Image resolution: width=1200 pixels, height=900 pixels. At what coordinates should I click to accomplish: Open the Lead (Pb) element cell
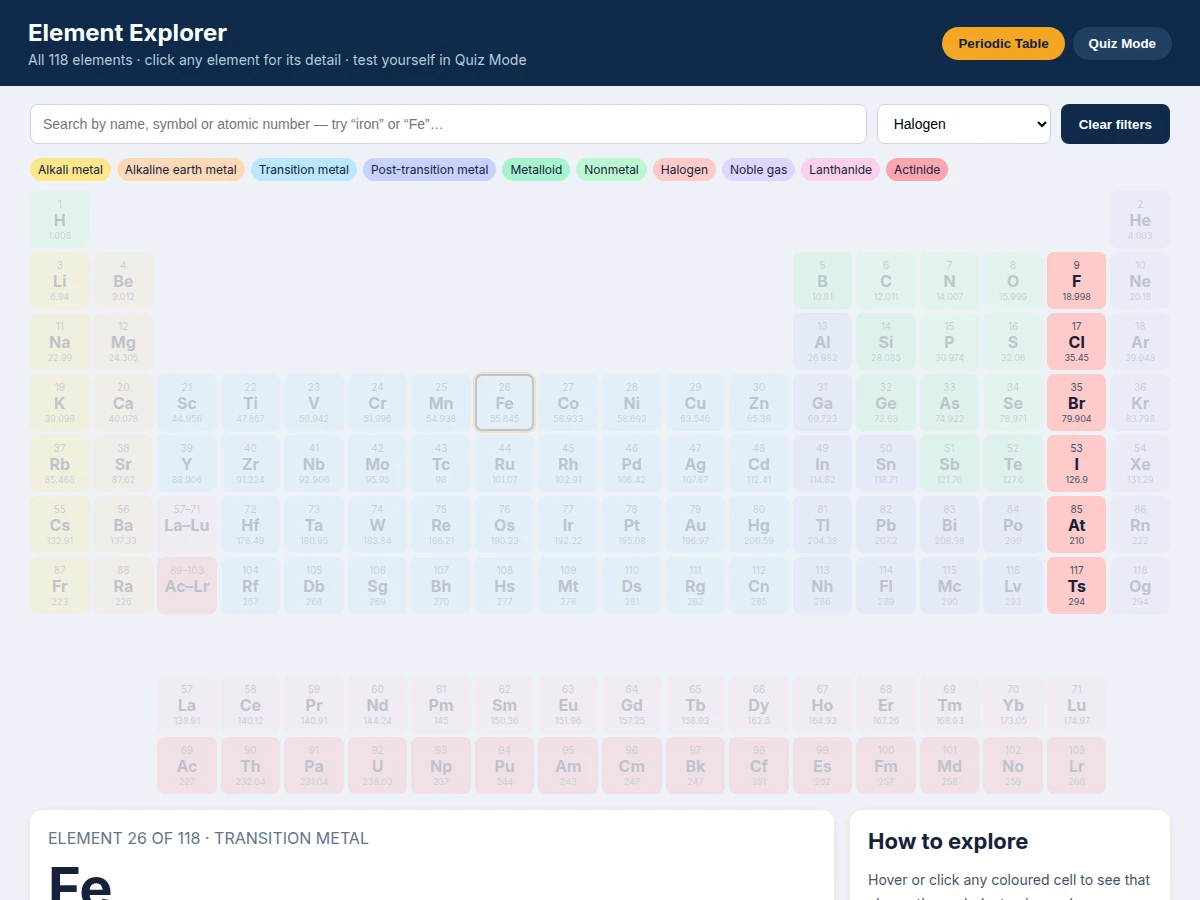(x=886, y=525)
